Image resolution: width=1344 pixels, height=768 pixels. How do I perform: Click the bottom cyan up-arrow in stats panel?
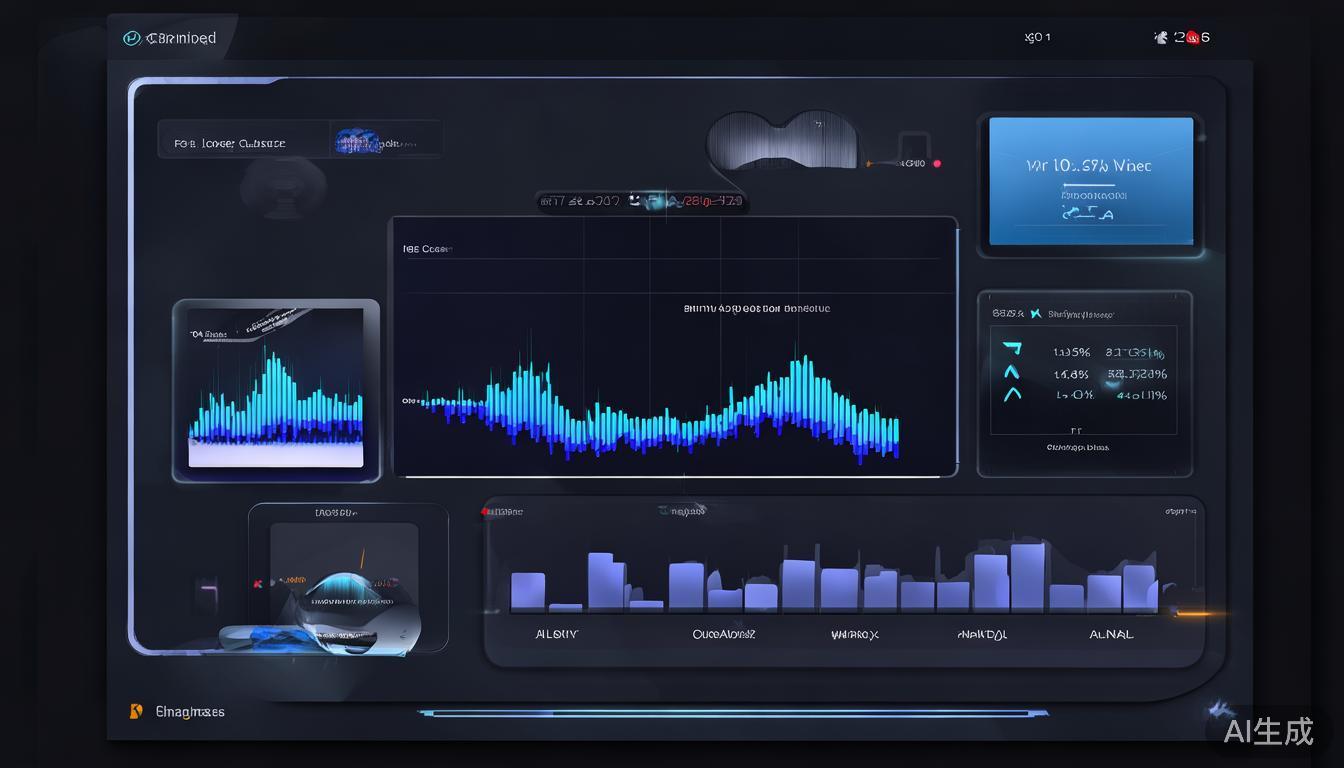click(1012, 394)
